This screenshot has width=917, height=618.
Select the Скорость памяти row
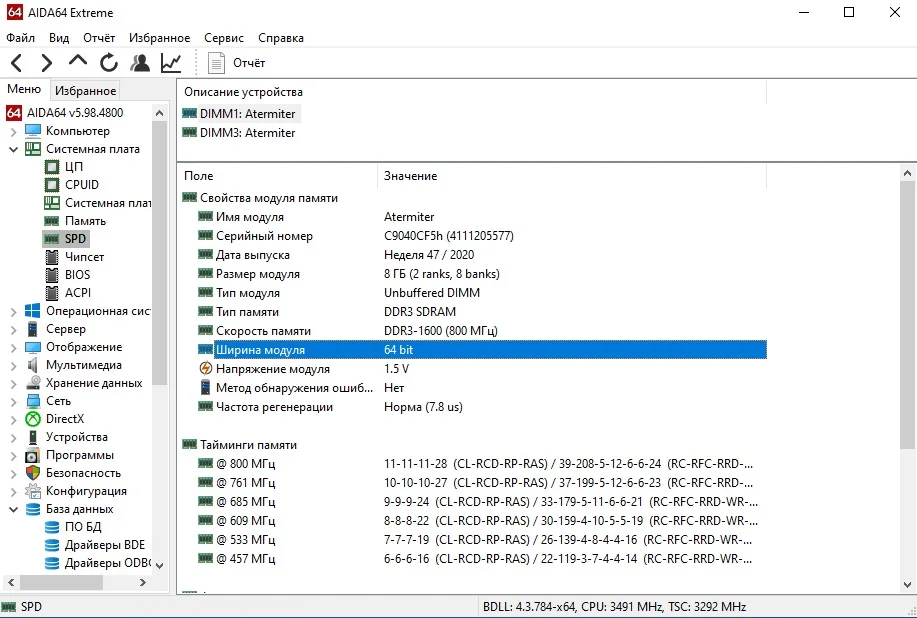(482, 331)
